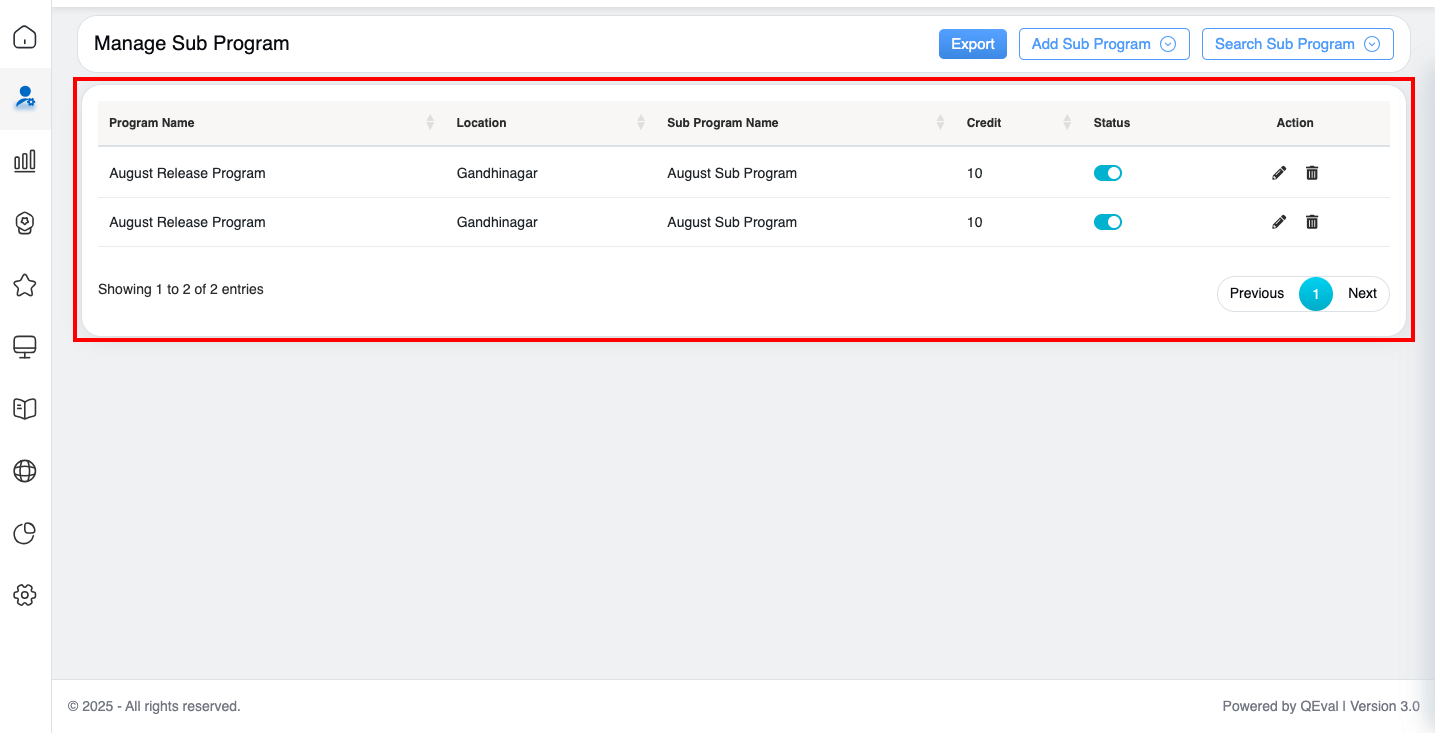Sort table by Program Name column
Screen dimensions: 1435x733
[x=152, y=123]
